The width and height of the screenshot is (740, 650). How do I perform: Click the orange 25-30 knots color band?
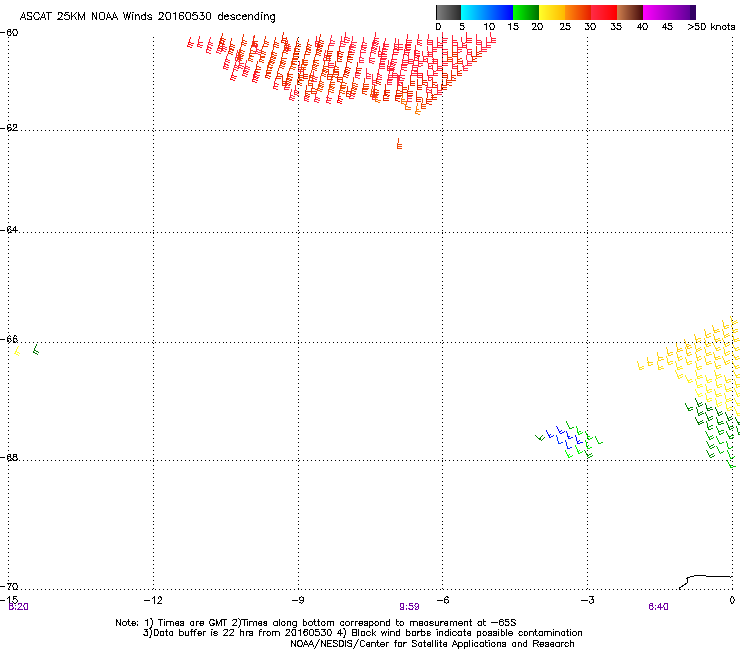click(x=578, y=12)
